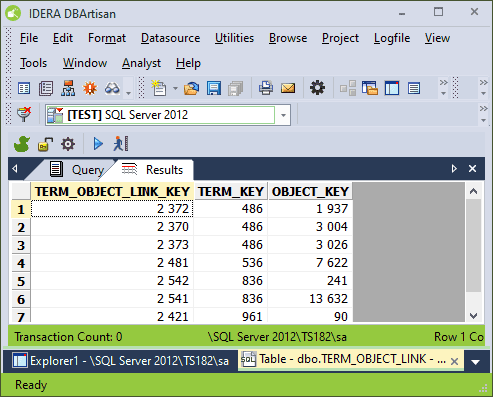Create a new script with New icon
493x397 pixels.
[159, 88]
